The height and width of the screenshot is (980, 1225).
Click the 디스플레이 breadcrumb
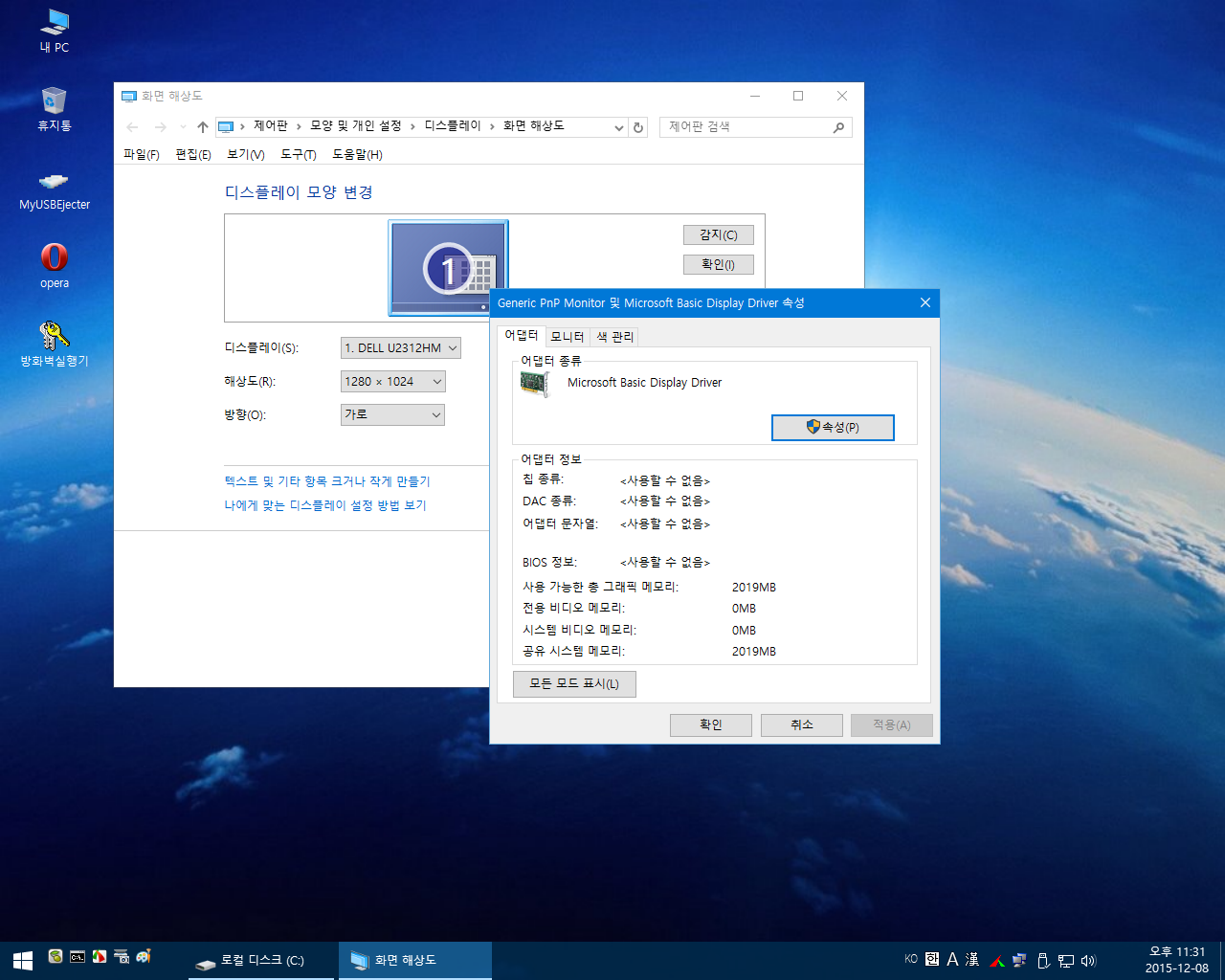[x=453, y=126]
